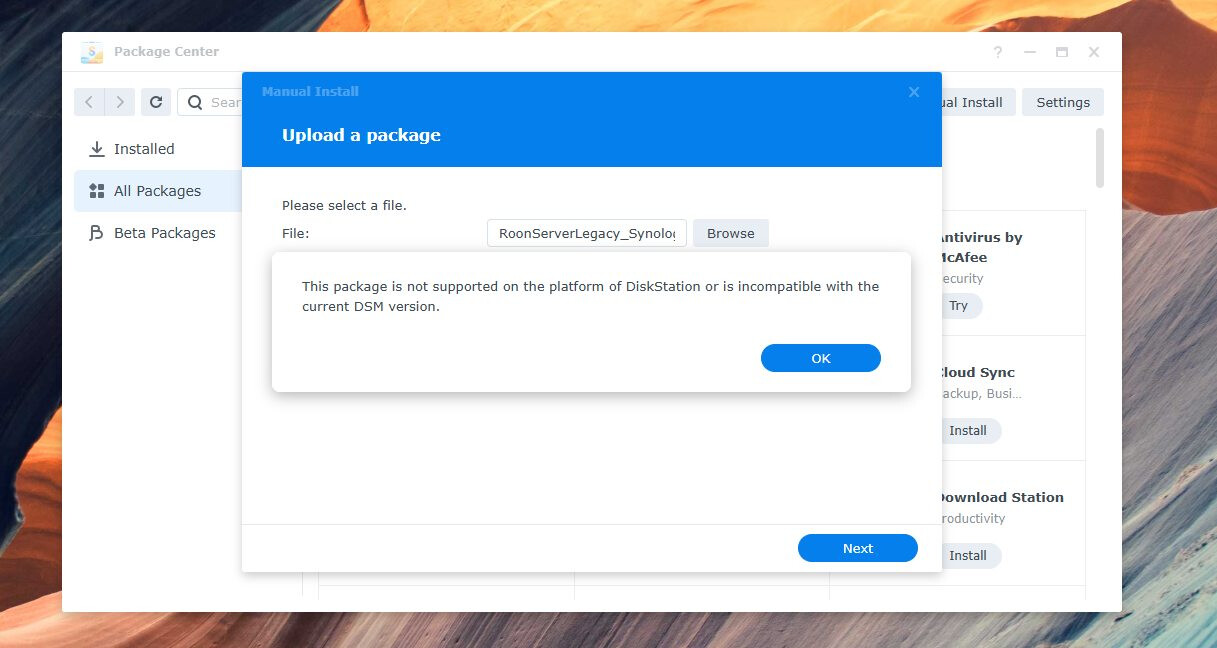Select the Installed sidebar entry
The image size is (1217, 648).
[145, 148]
